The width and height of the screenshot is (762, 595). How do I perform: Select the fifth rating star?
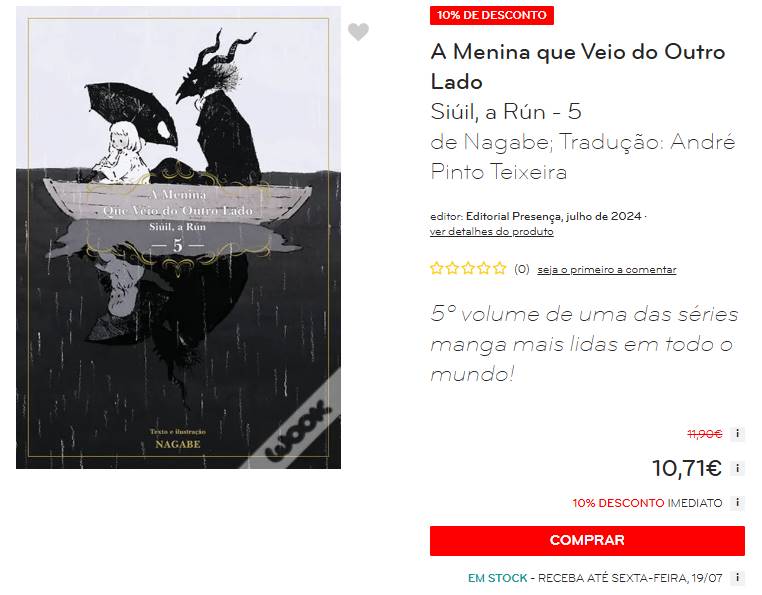click(500, 268)
